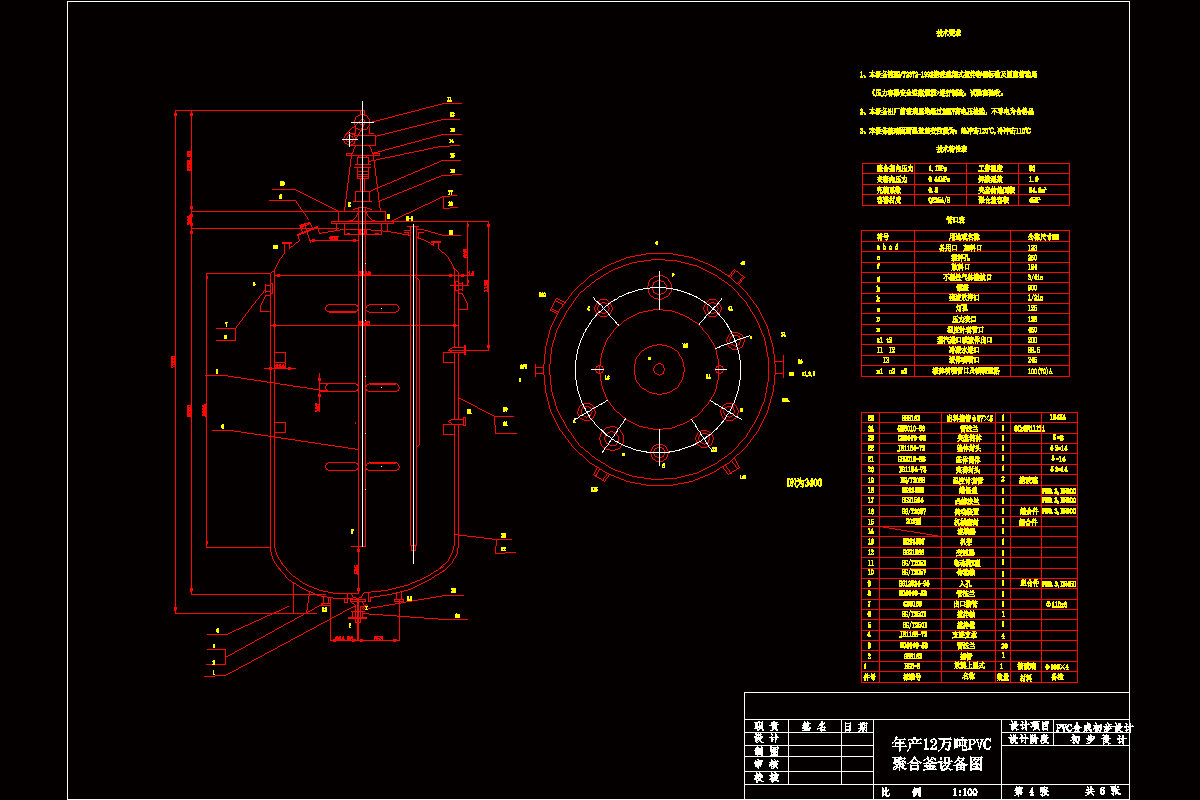
Task: Click the center circle of top view
Action: (x=658, y=369)
